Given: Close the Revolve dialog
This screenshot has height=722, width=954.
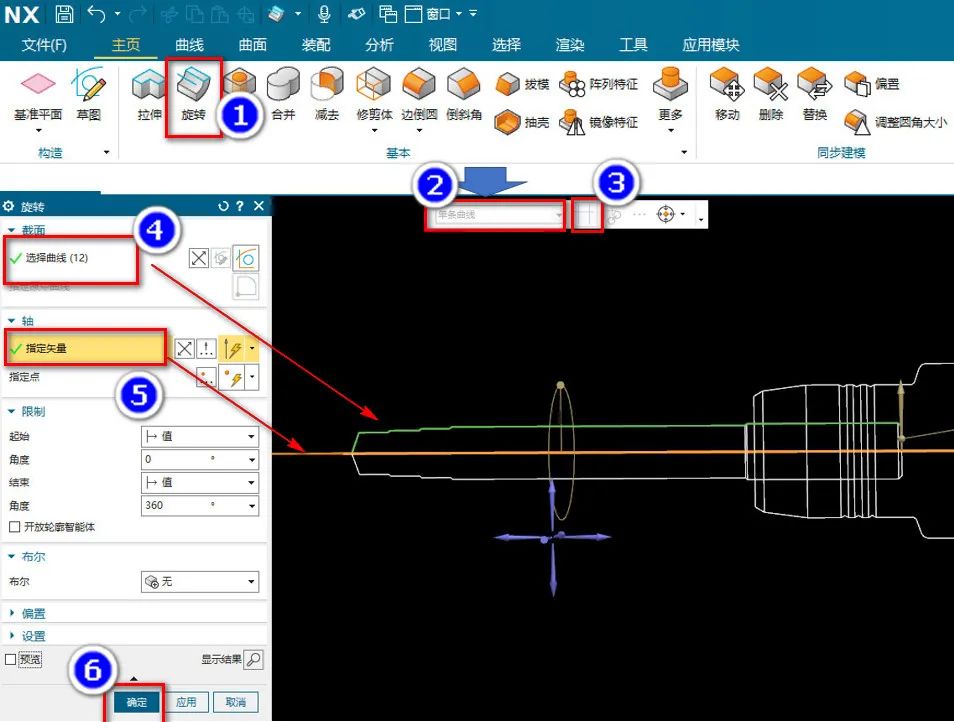Looking at the screenshot, I should pos(259,206).
